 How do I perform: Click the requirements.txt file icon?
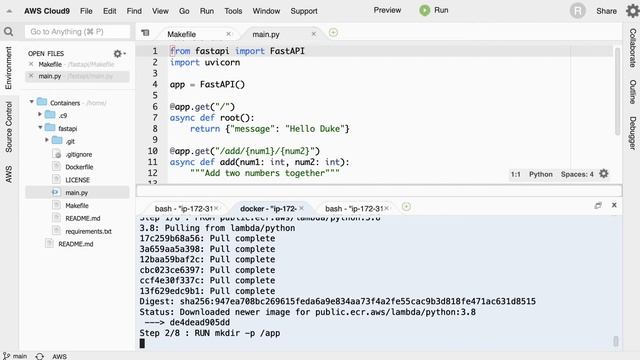56,231
